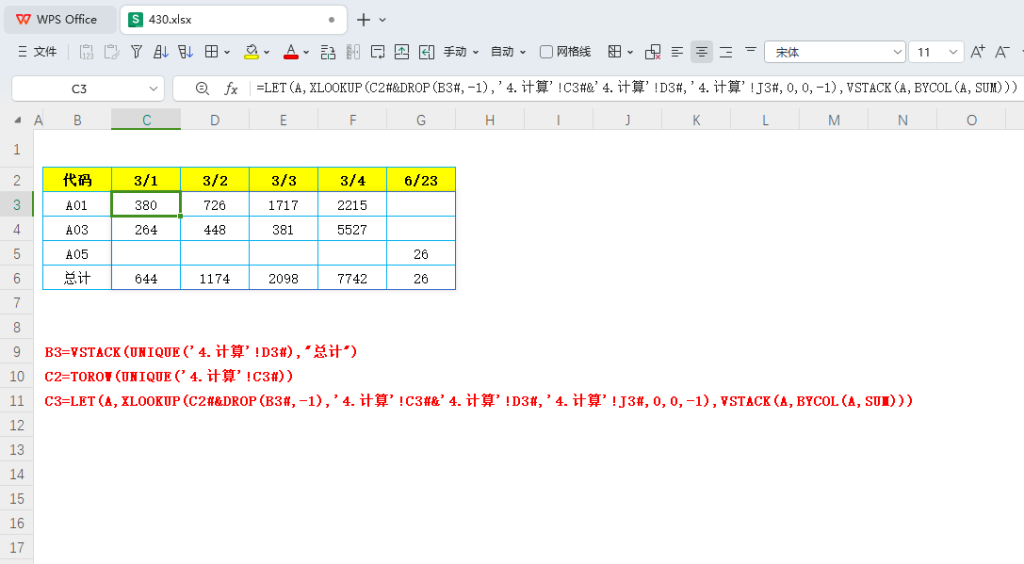Click the zoom magnifier in formula bar

pyautogui.click(x=202, y=88)
